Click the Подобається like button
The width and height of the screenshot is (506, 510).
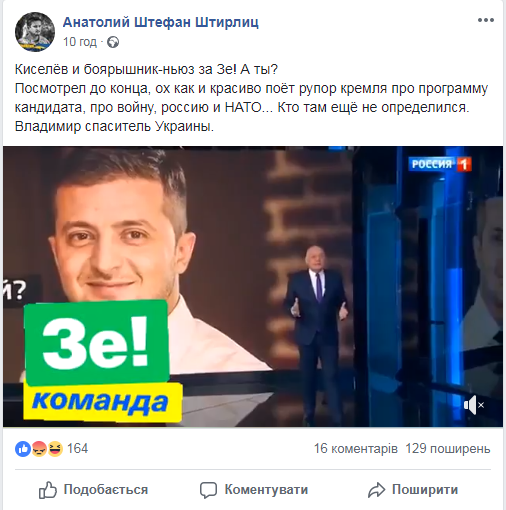coord(93,490)
